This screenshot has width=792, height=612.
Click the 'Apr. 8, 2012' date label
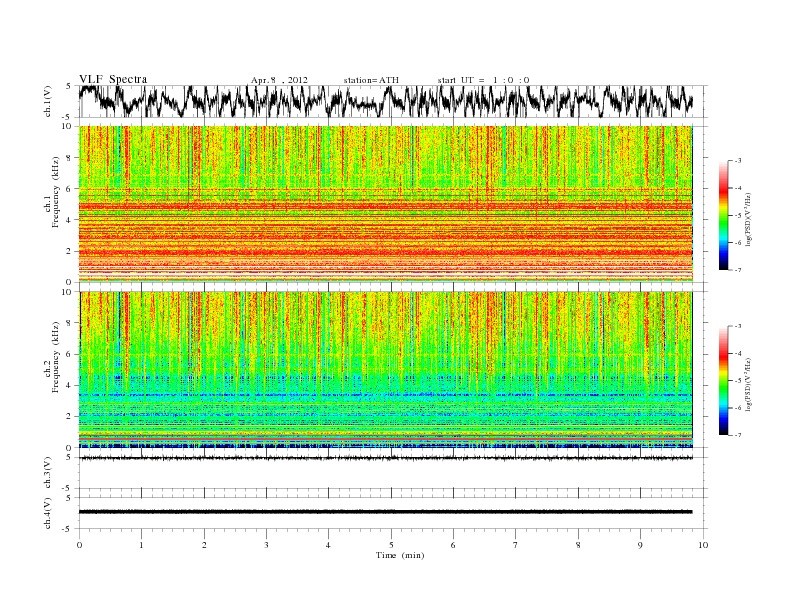coord(279,80)
